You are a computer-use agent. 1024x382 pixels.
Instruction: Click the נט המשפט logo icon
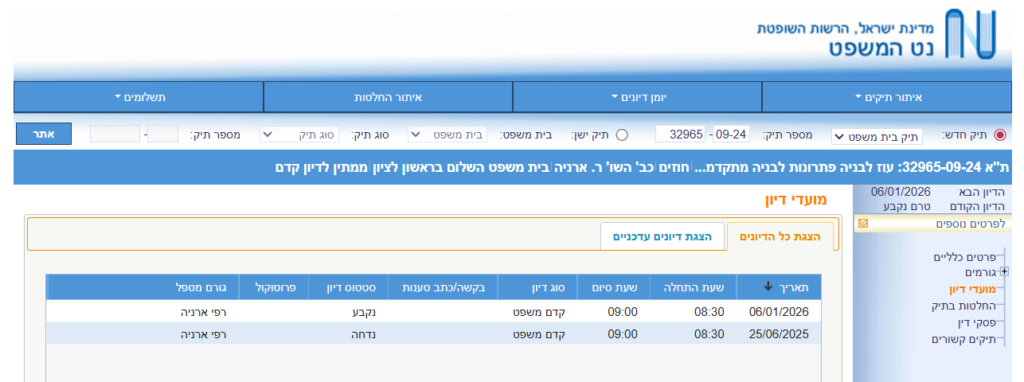point(970,35)
